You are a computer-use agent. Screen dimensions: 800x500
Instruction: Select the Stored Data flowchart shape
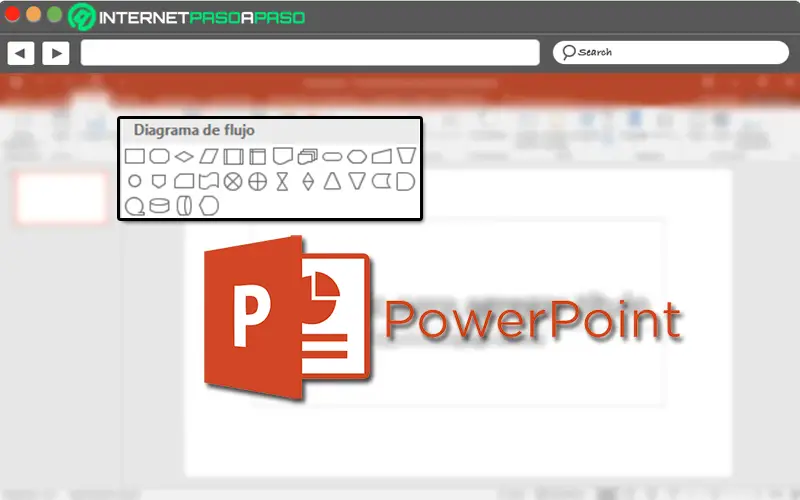click(381, 181)
